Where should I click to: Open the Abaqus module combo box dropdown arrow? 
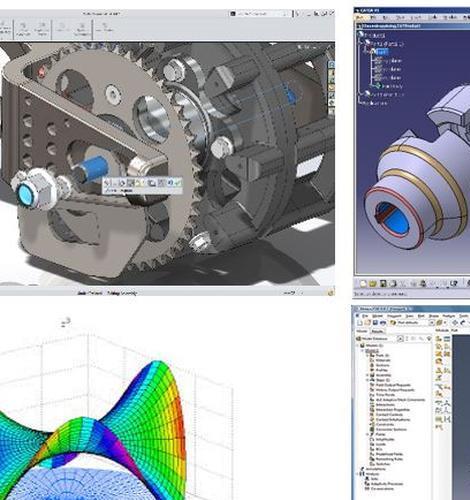click(x=431, y=323)
